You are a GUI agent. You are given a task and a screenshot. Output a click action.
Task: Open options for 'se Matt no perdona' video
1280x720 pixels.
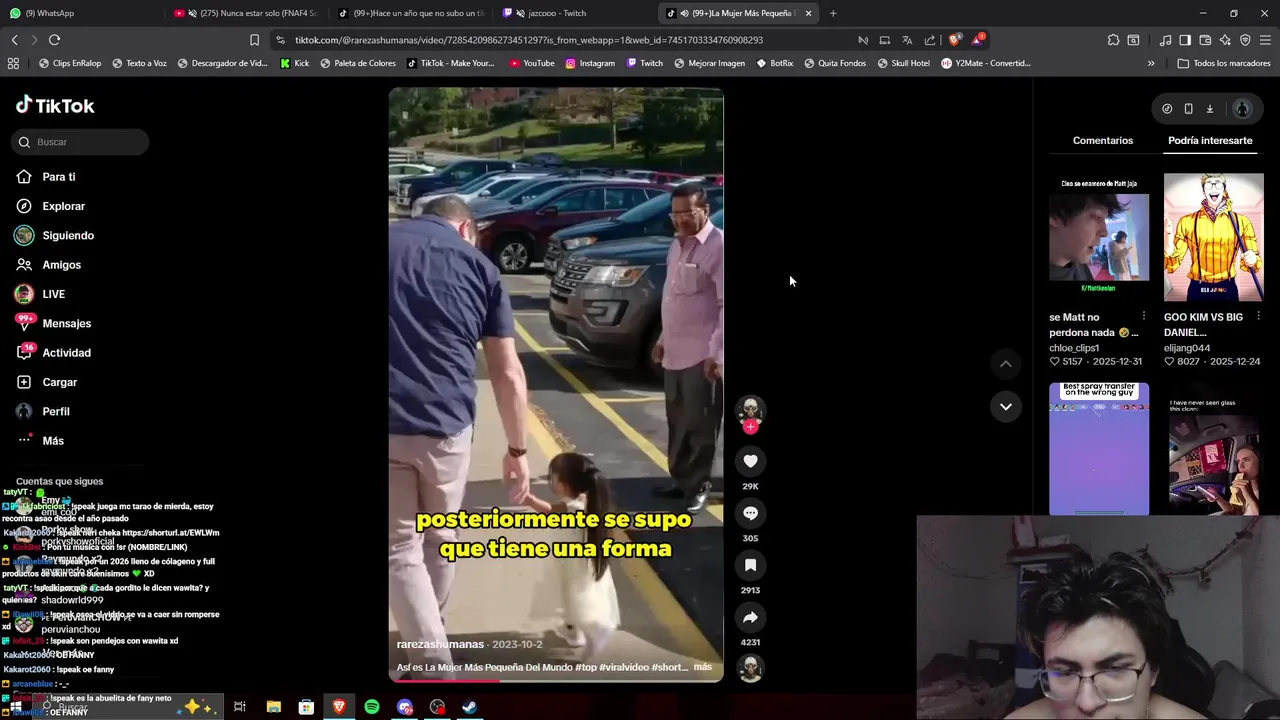click(x=1144, y=316)
